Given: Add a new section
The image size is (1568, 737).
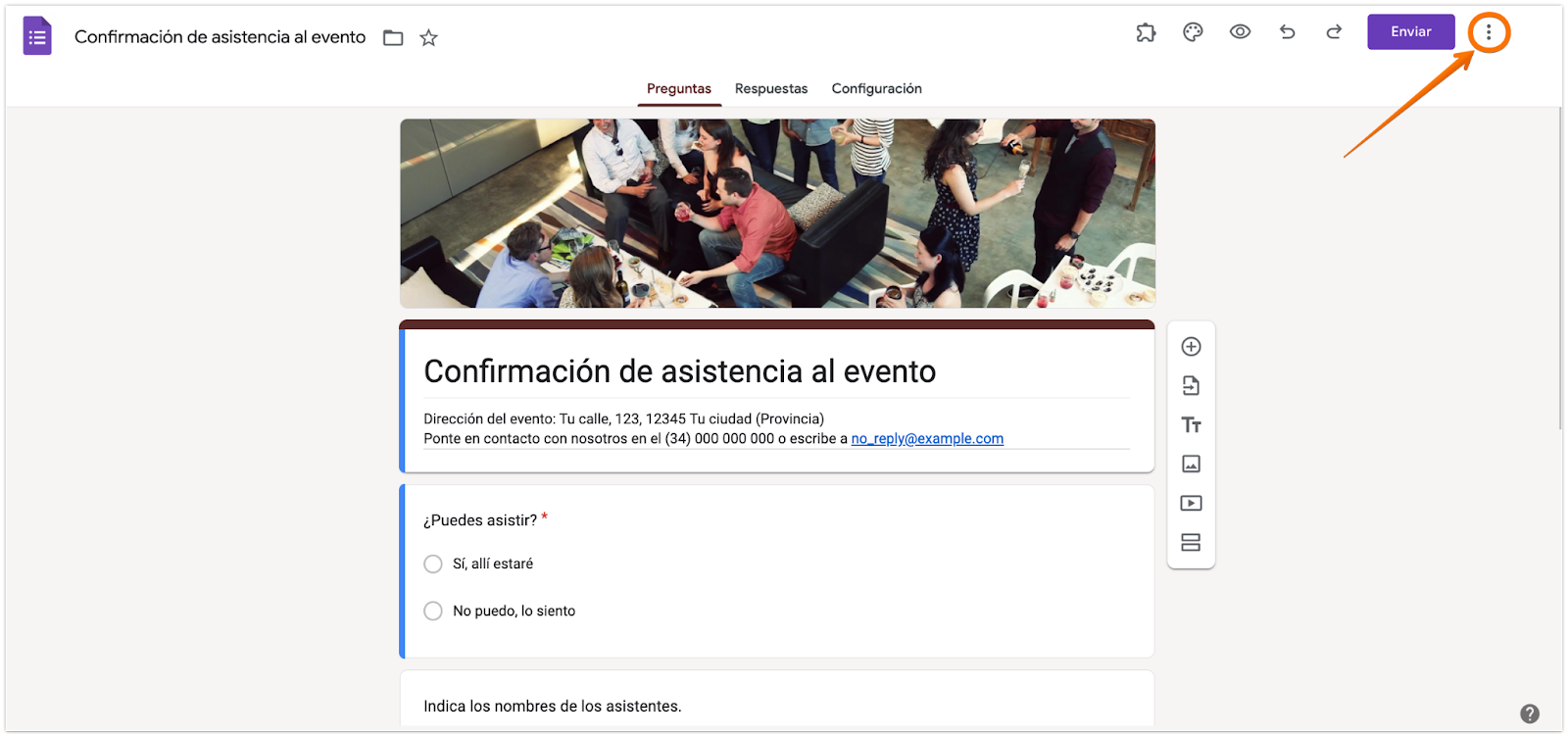Looking at the screenshot, I should (1192, 543).
